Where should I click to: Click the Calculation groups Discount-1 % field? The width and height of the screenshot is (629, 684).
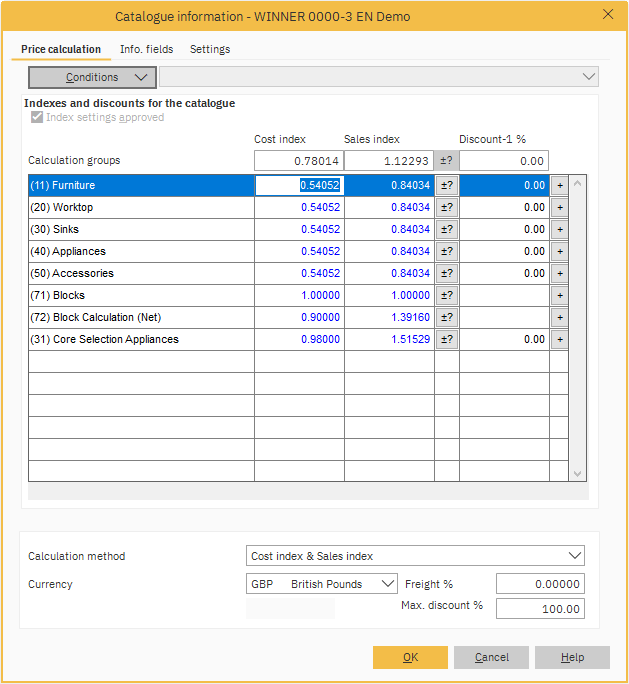504,161
